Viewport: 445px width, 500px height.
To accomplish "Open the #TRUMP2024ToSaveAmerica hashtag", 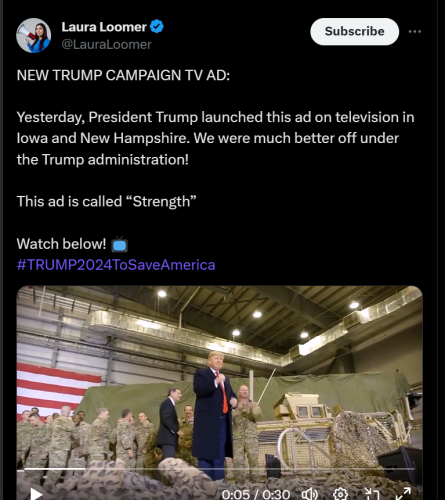I will coord(116,265).
